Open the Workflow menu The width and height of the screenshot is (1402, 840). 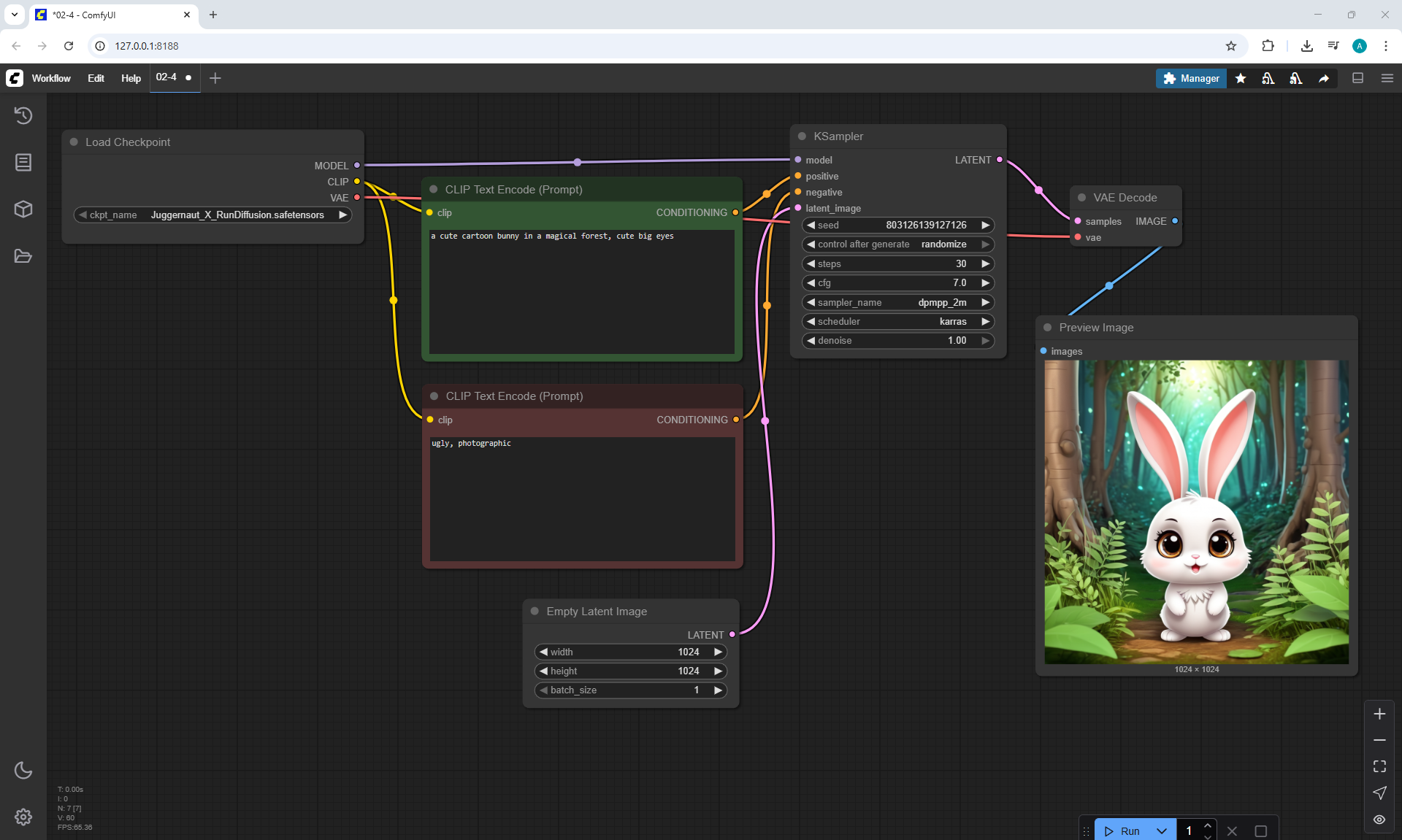coord(51,78)
